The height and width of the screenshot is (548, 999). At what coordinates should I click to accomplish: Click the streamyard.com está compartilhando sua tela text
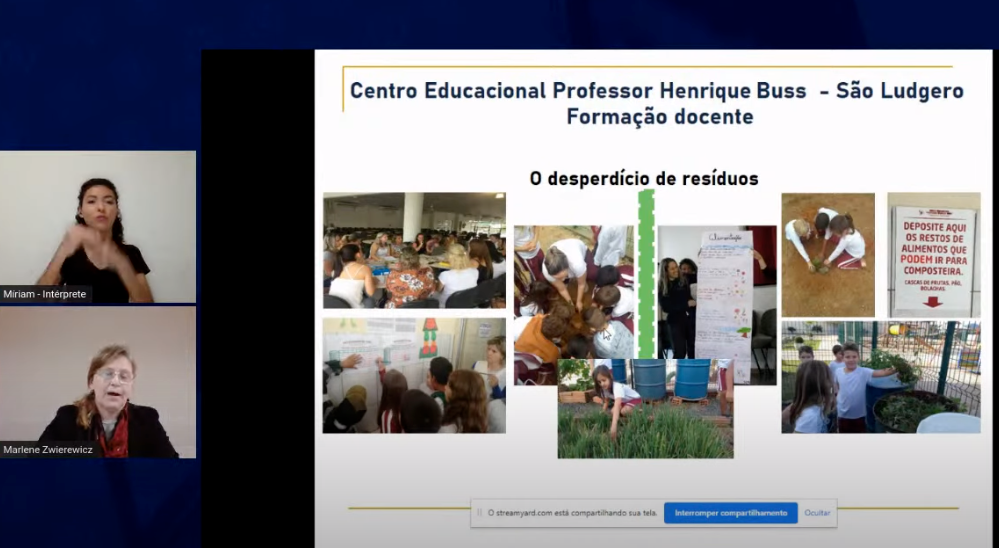pos(572,513)
